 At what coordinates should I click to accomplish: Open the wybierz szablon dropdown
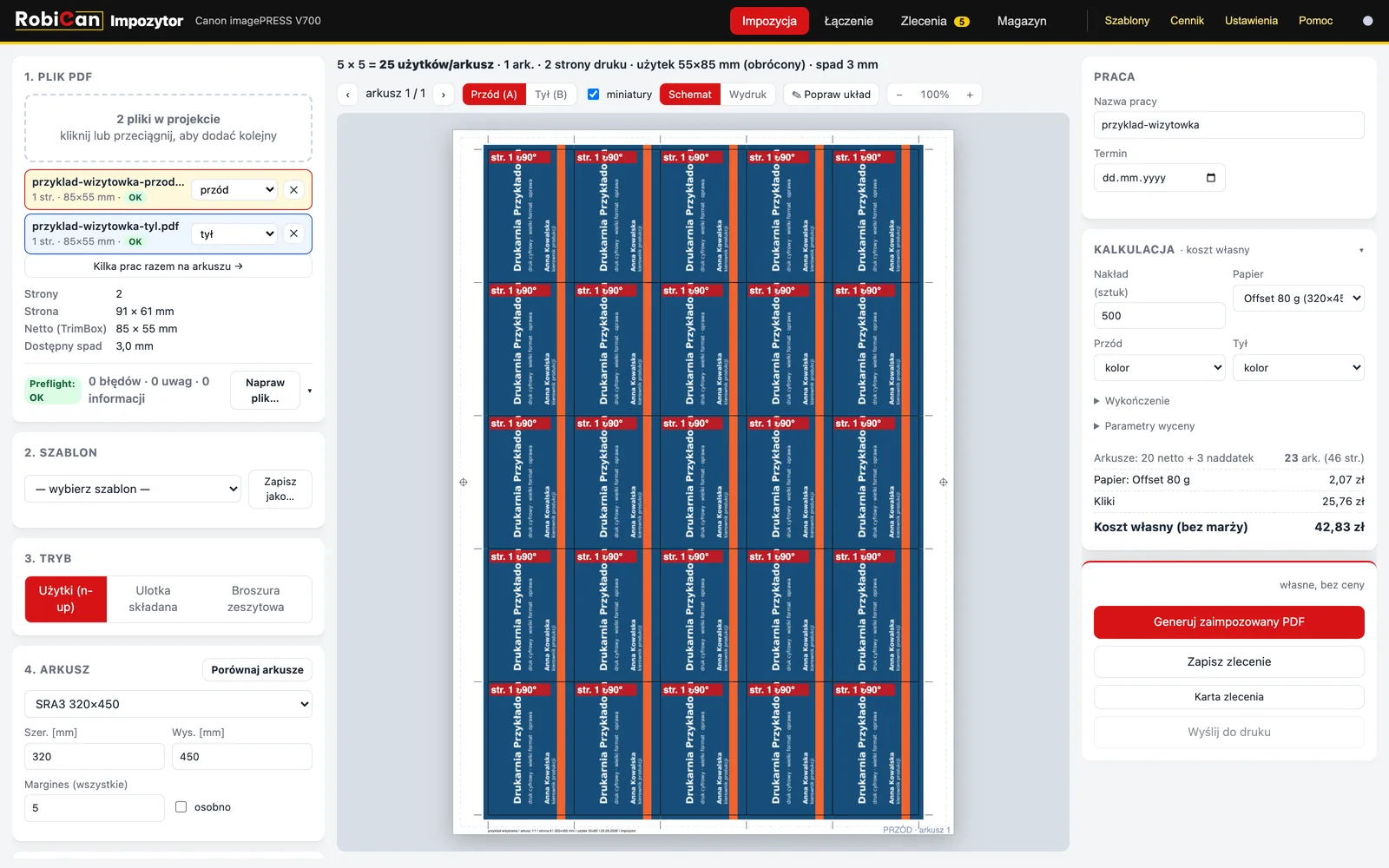(133, 489)
